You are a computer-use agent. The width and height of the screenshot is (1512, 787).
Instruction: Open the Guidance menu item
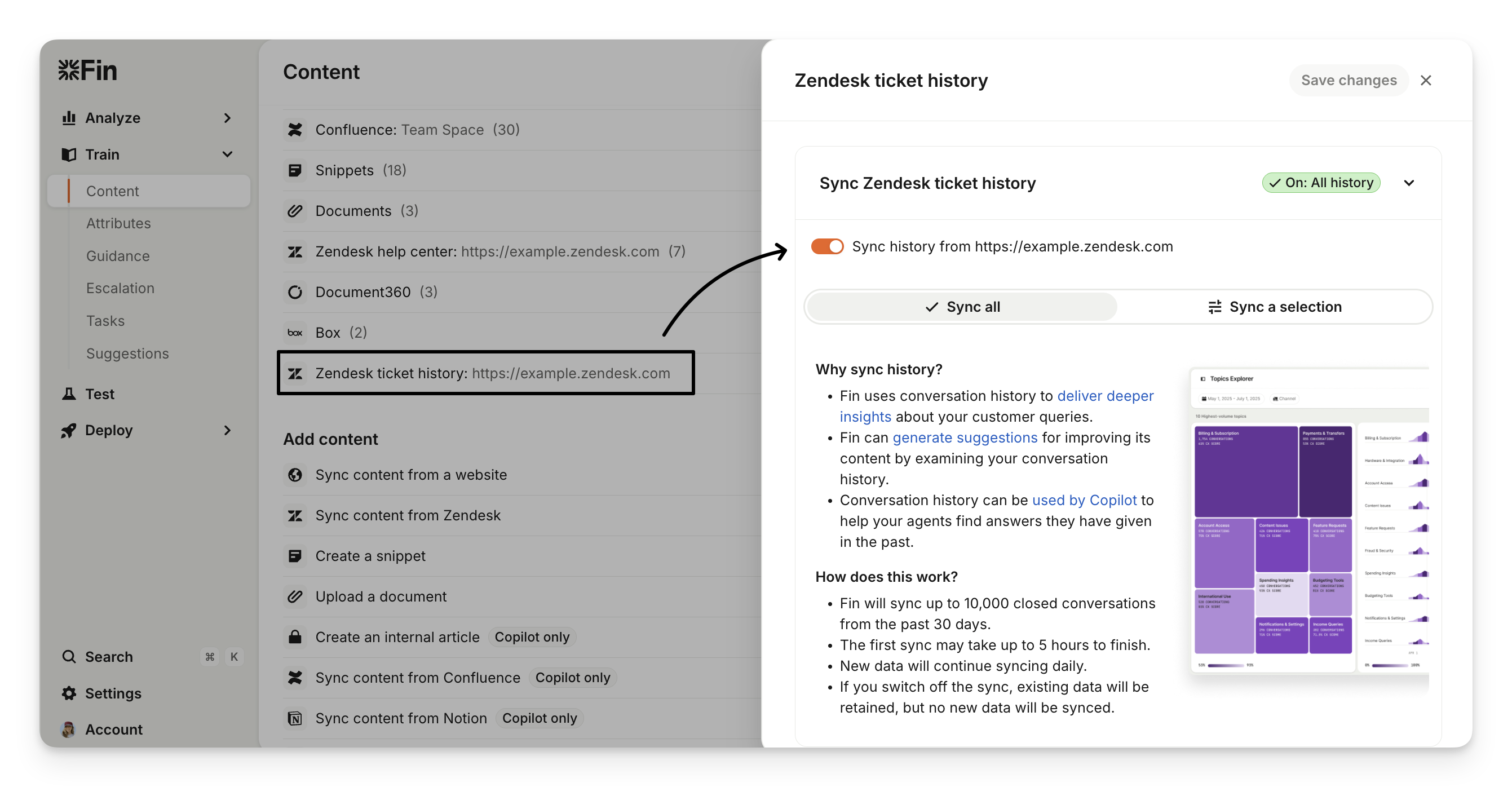118,256
